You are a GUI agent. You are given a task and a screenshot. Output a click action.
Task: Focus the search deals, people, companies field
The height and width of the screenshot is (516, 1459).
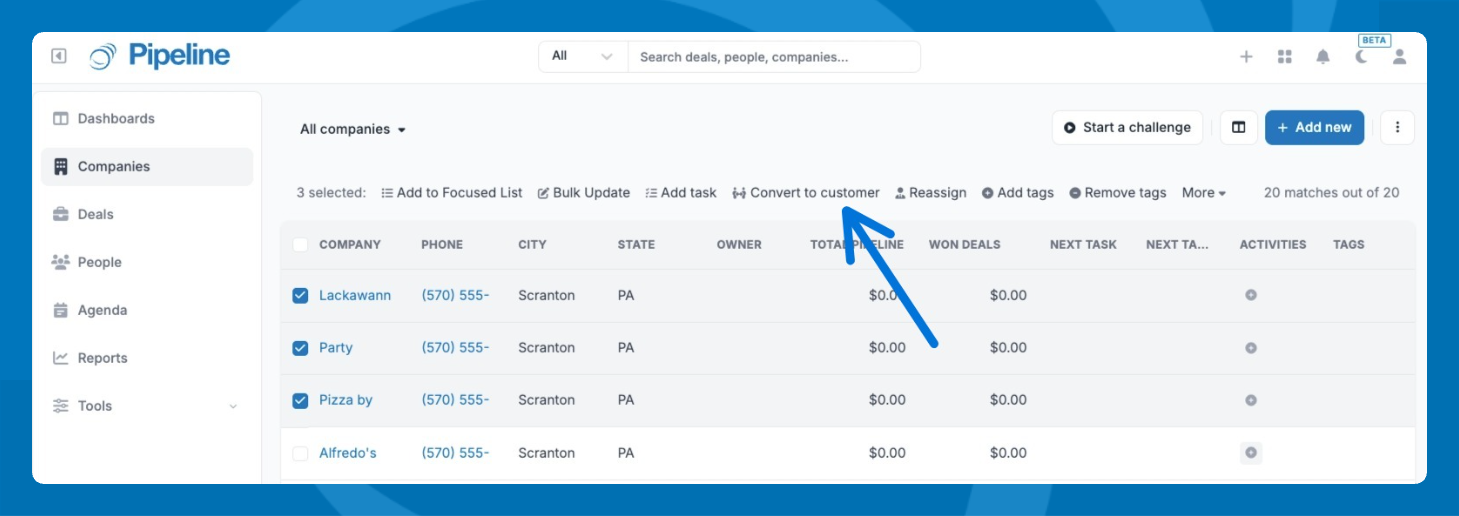(773, 57)
